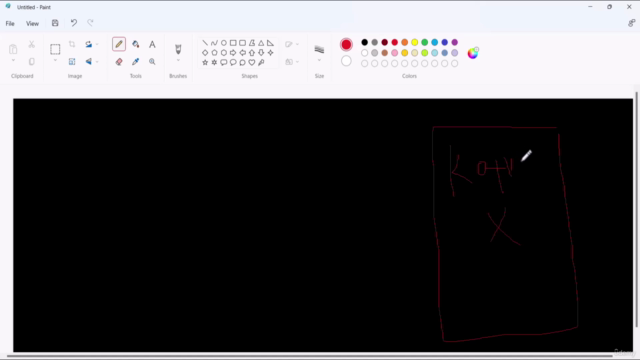
Task: Open the View menu
Action: [32, 23]
